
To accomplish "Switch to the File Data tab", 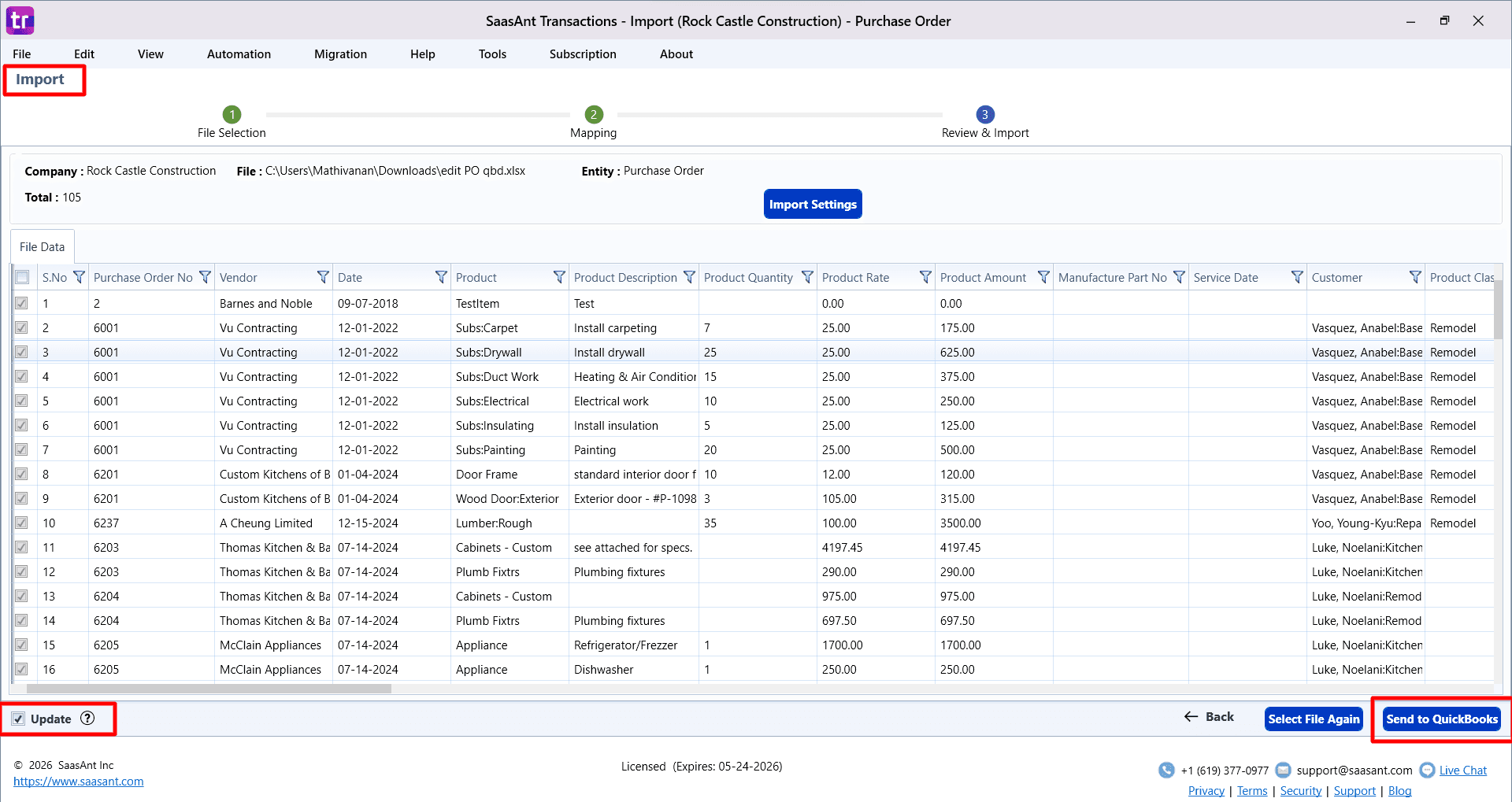I will [43, 246].
